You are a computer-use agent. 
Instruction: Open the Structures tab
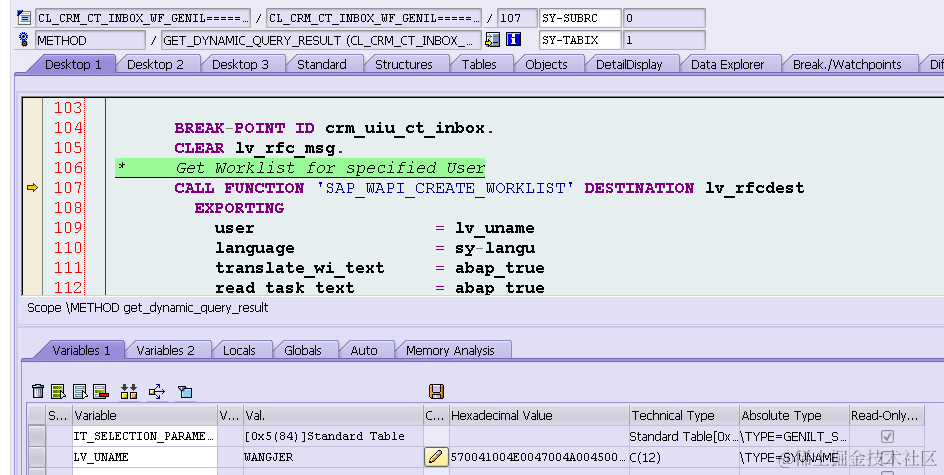pos(403,64)
